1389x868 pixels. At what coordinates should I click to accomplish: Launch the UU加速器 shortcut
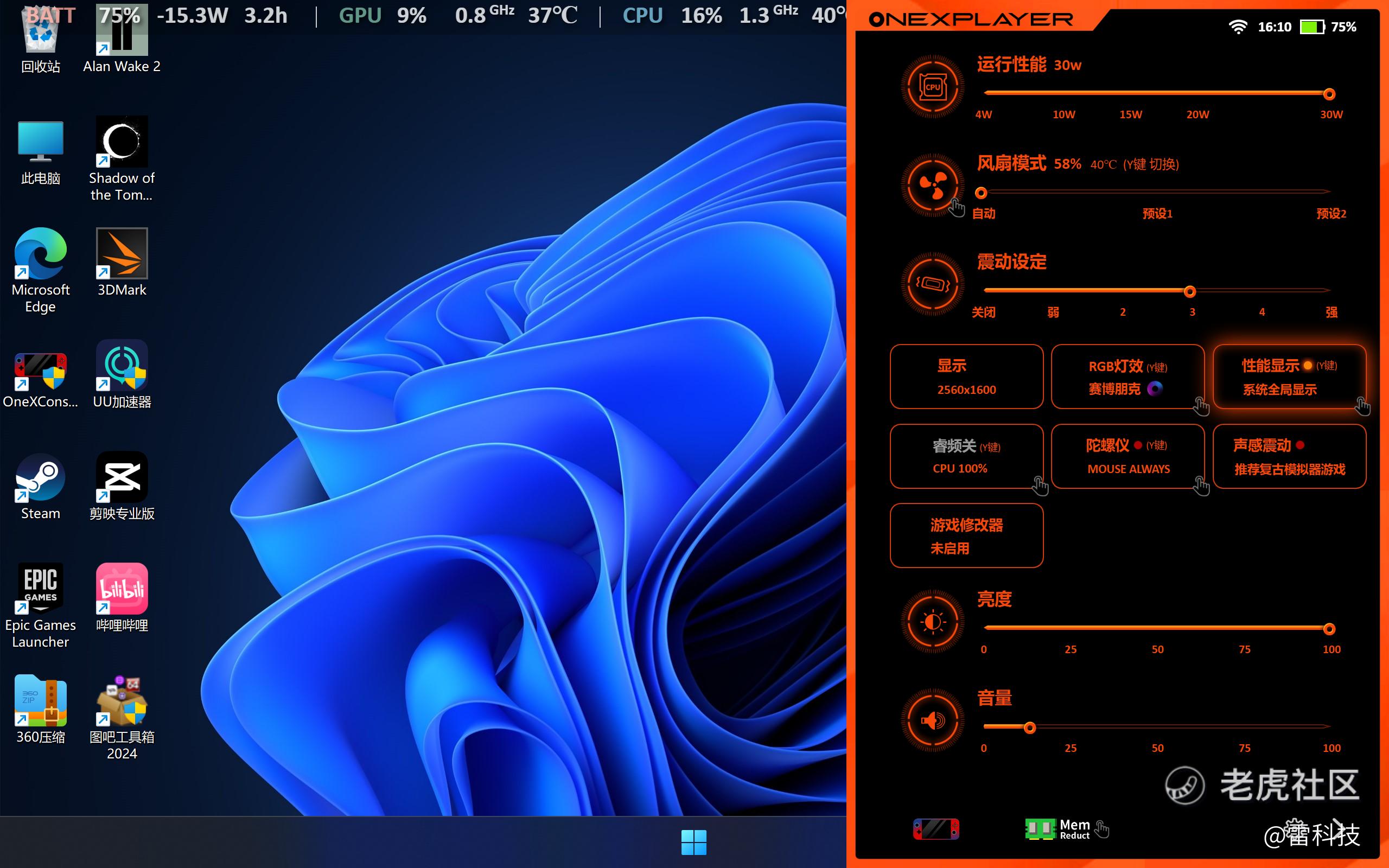pos(122,374)
